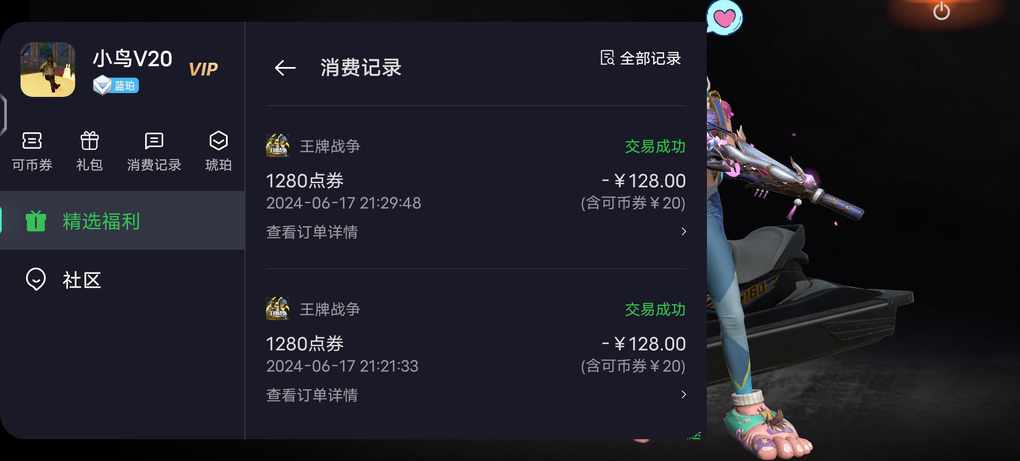Click the 小鸟V20 user avatar
1020x461 pixels.
(x=47, y=70)
